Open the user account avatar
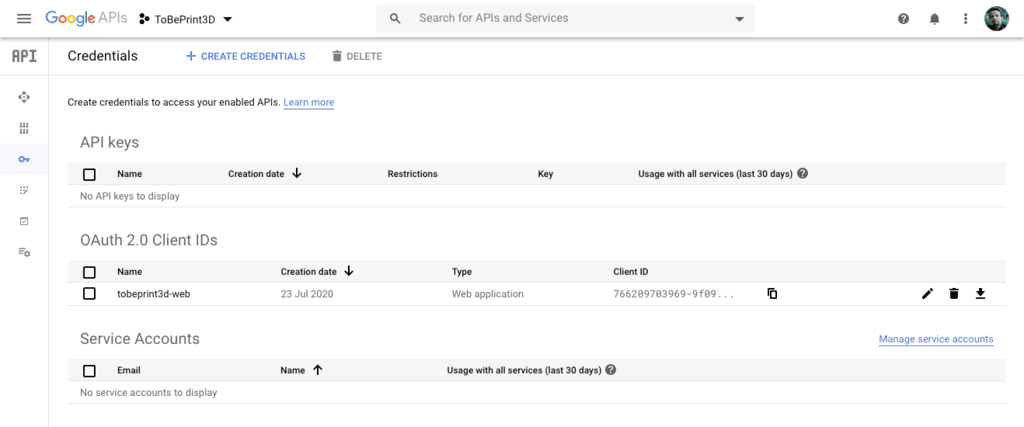This screenshot has height=427, width=1024. click(996, 19)
